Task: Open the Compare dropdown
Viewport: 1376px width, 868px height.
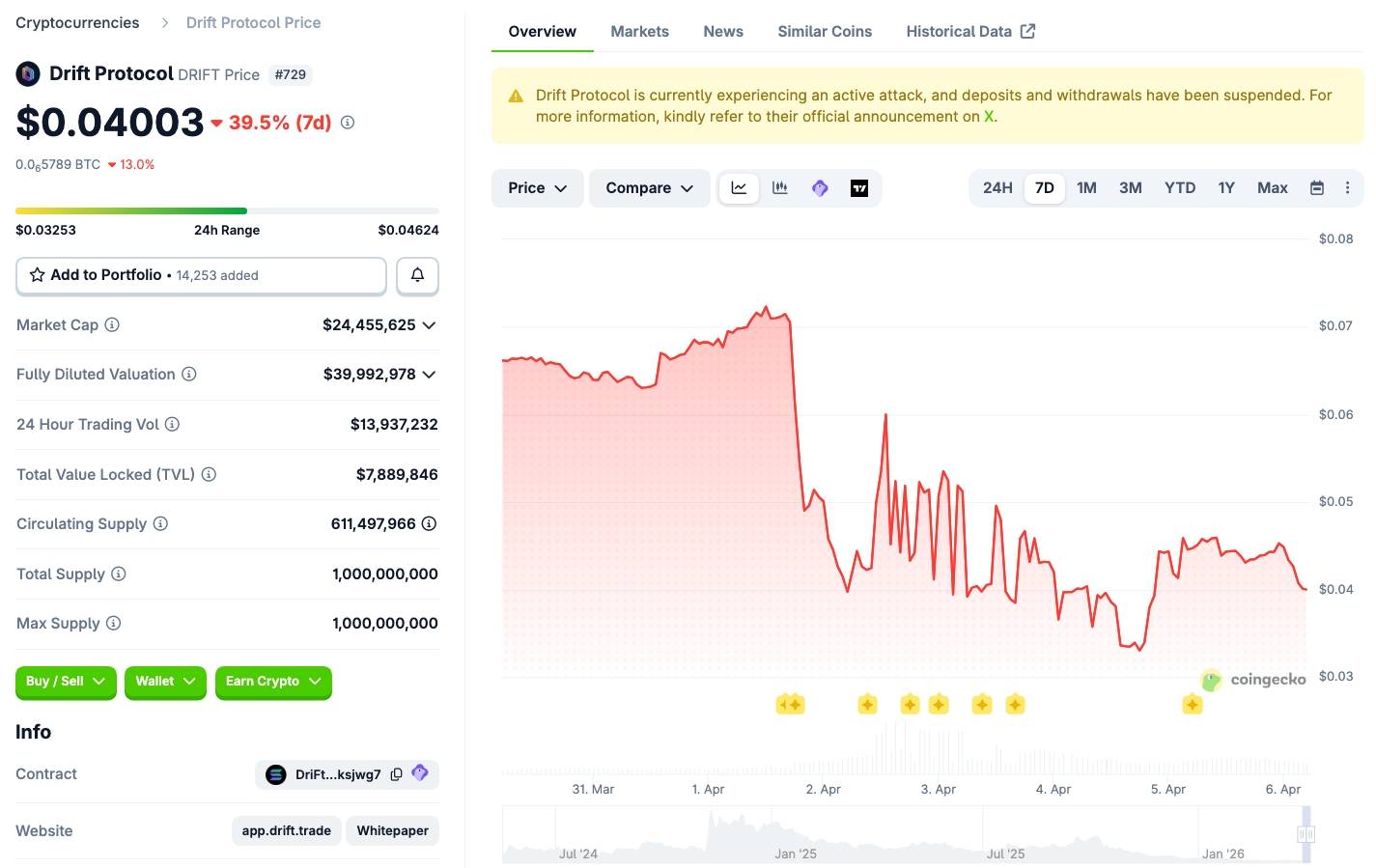Action: point(649,188)
